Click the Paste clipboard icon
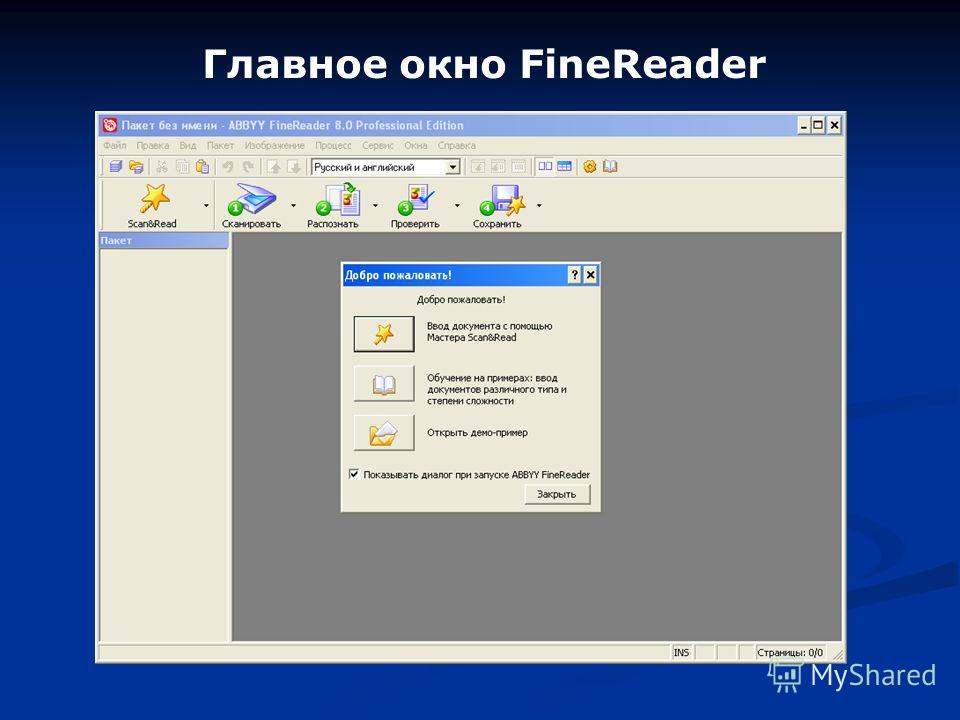960x720 pixels. coord(202,167)
